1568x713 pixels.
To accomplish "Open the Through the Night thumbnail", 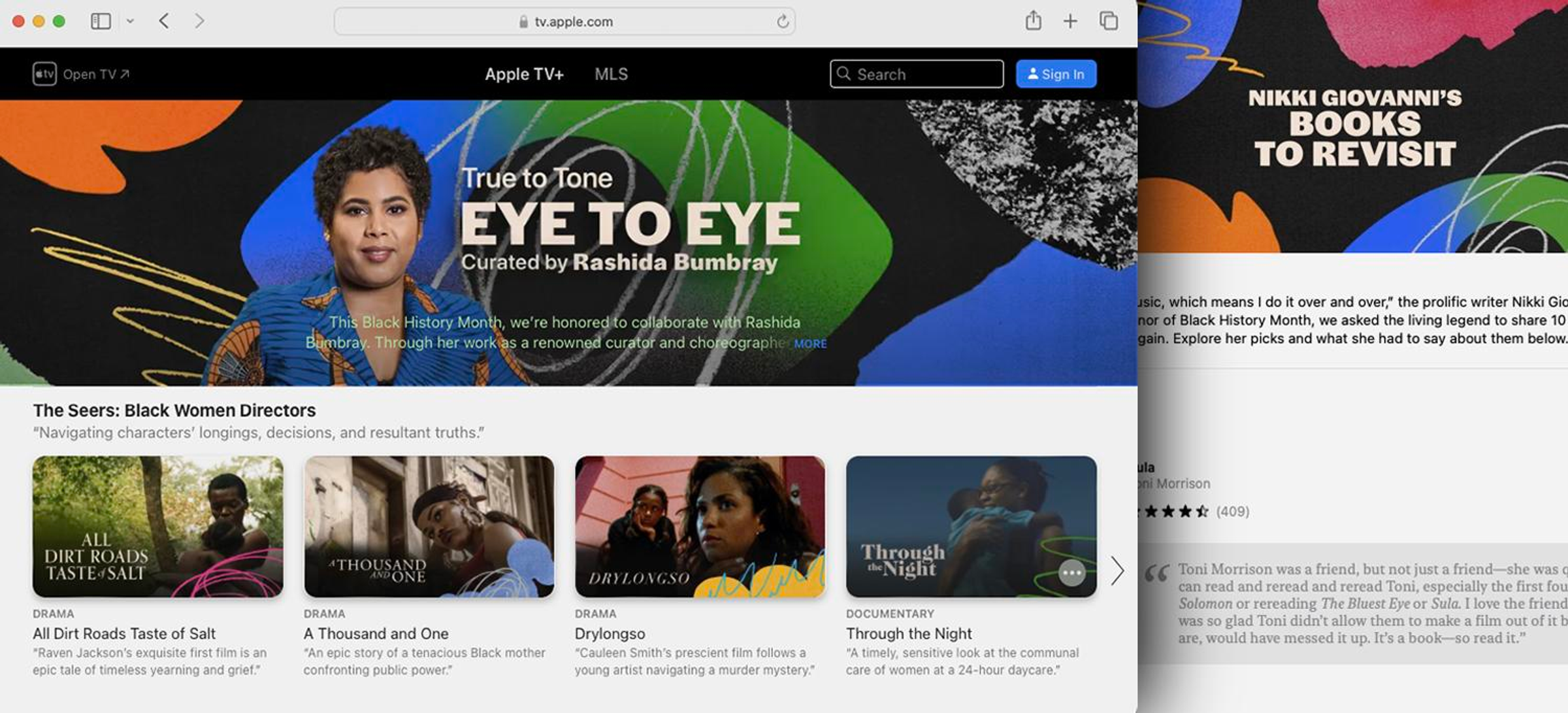I will (x=971, y=526).
